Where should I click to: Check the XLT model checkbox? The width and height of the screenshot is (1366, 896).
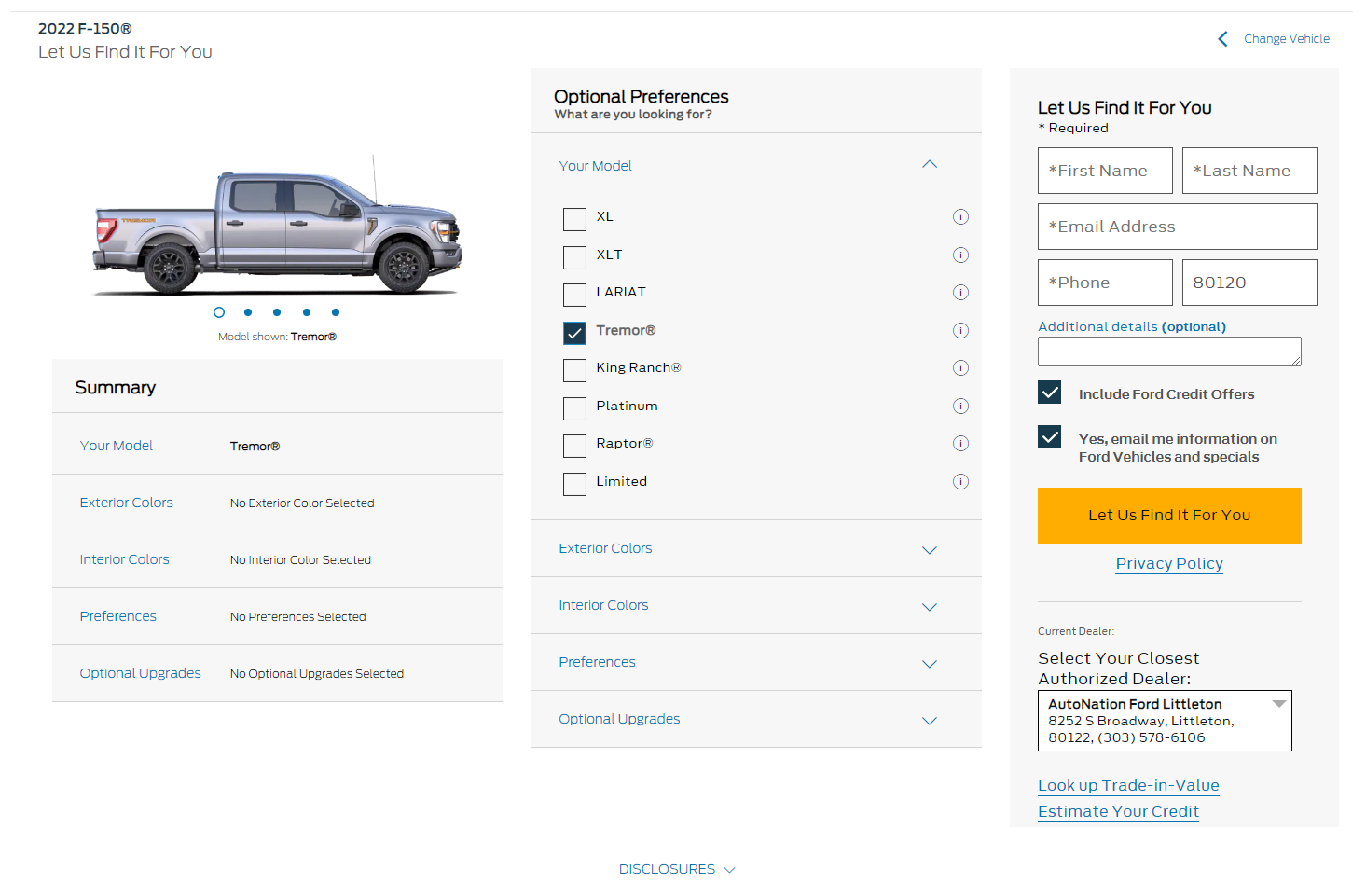click(x=574, y=257)
